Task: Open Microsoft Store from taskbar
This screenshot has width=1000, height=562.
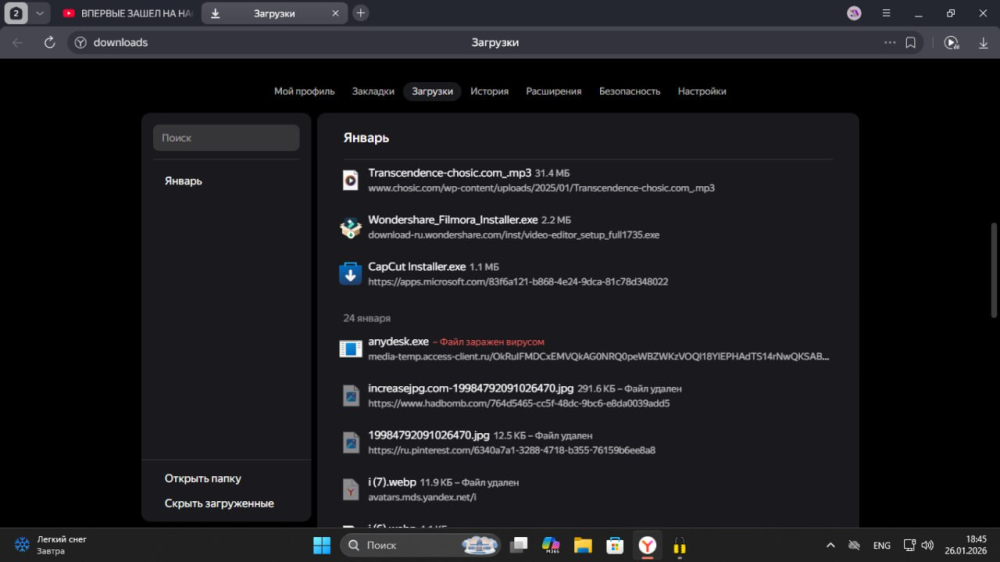Action: [615, 545]
